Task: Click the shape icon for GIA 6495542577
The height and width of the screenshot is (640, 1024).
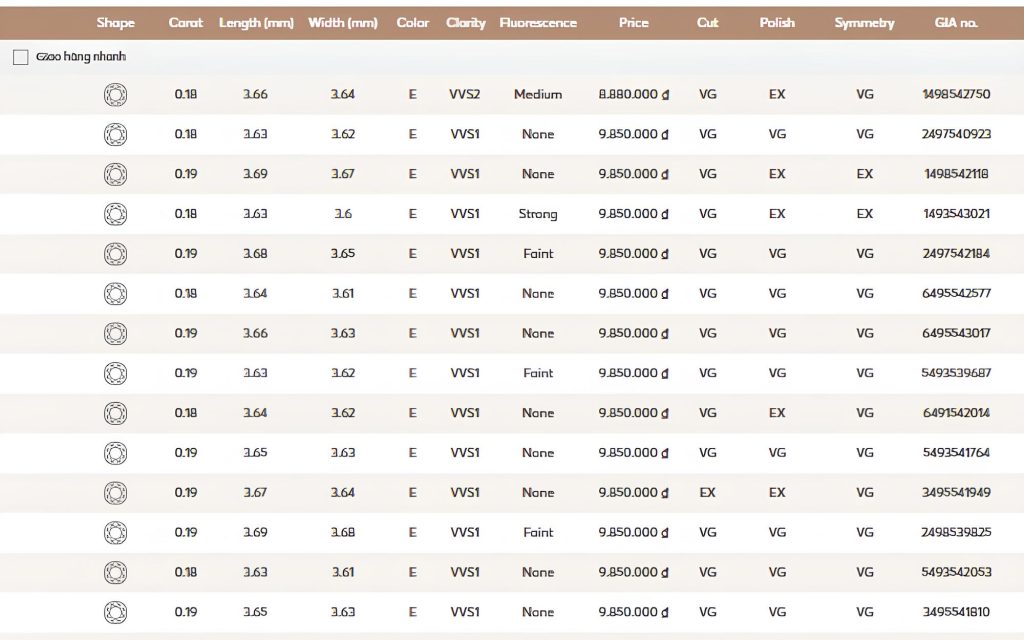Action: tap(116, 294)
